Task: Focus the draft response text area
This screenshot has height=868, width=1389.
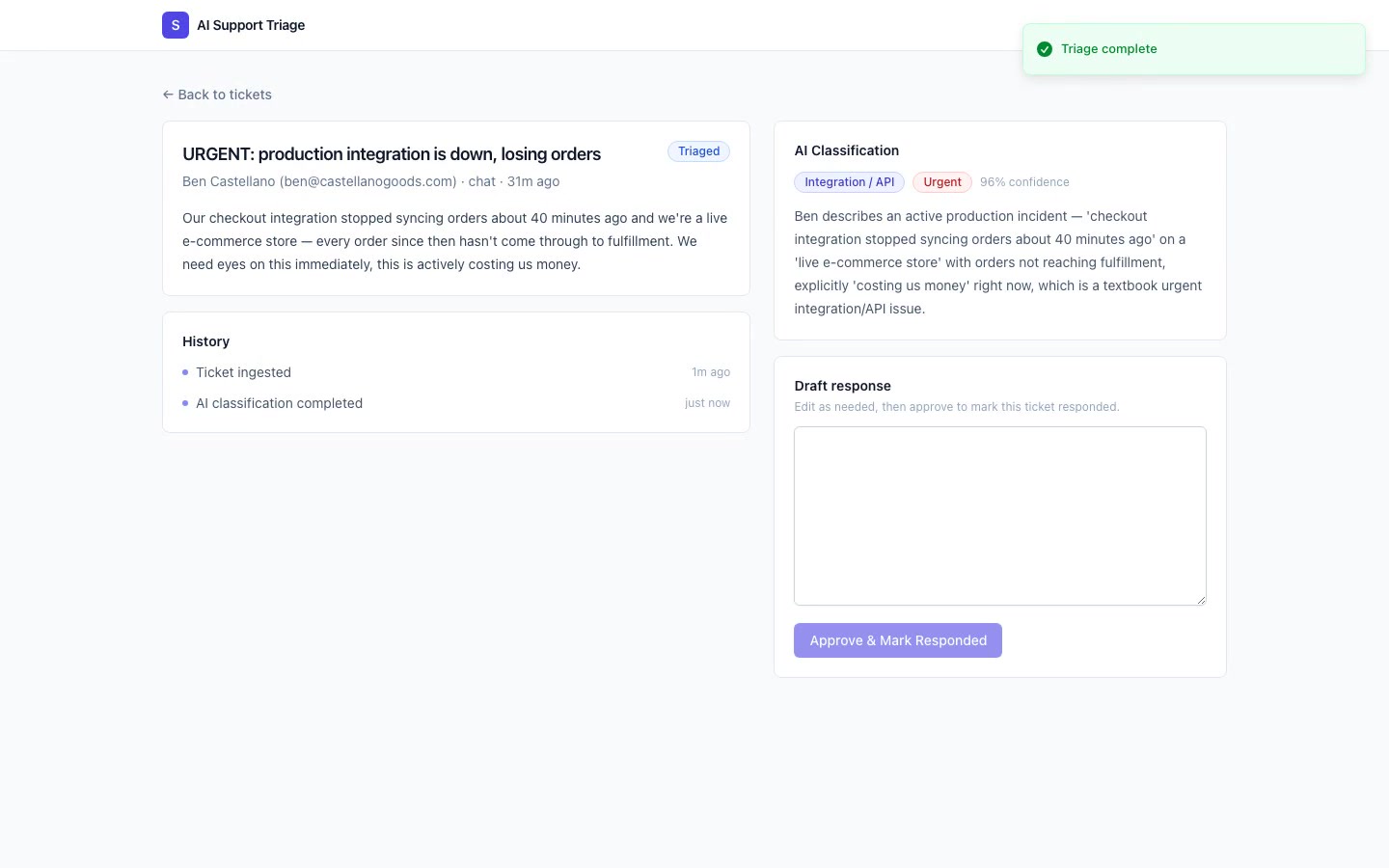Action: pyautogui.click(x=1000, y=516)
